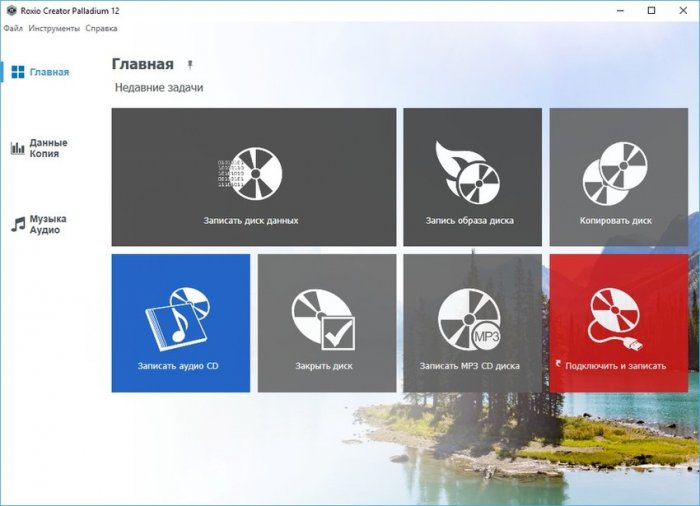This screenshot has width=700, height=506.
Task: Select the Музыка Аудио sidebar tab
Action: (39, 224)
